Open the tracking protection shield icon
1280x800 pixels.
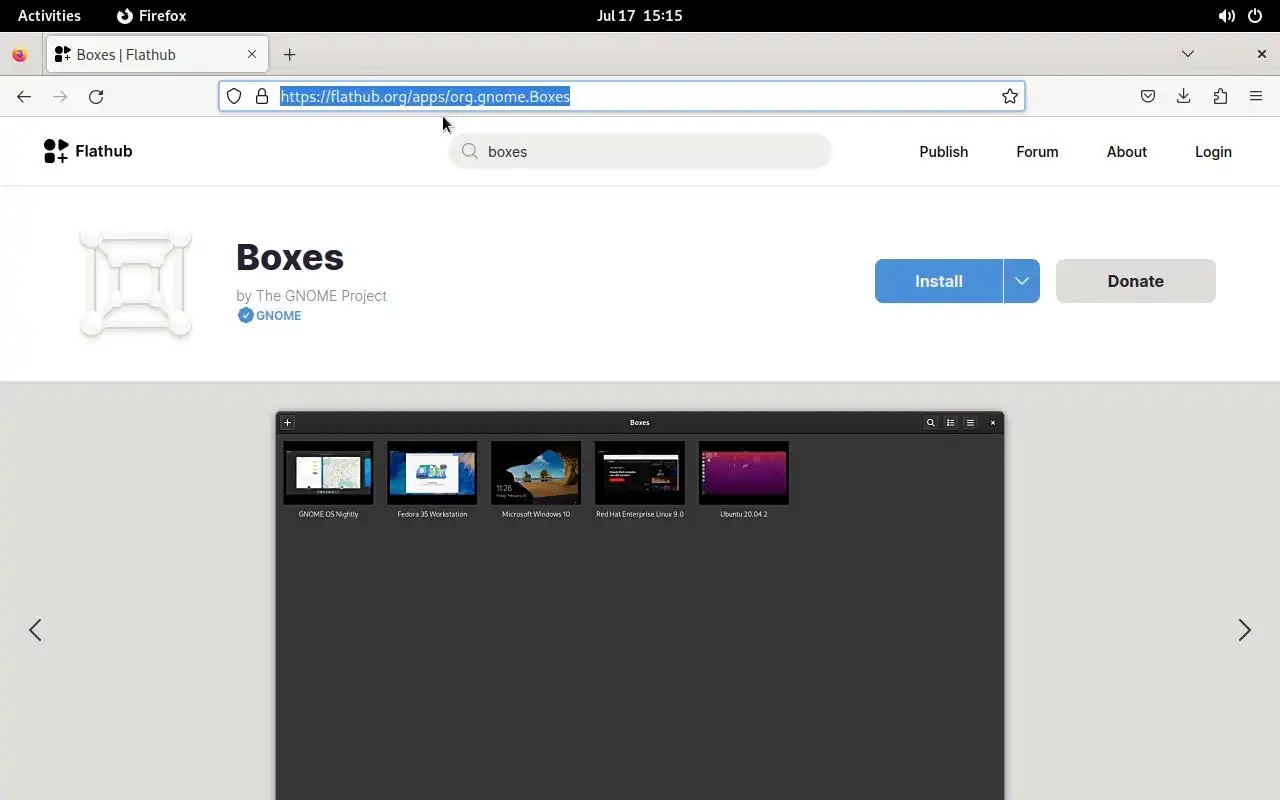click(x=234, y=96)
